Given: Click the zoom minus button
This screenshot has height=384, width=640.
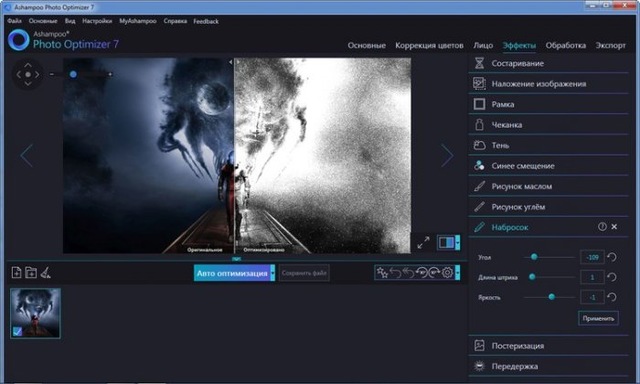Looking at the screenshot, I should 52,74.
